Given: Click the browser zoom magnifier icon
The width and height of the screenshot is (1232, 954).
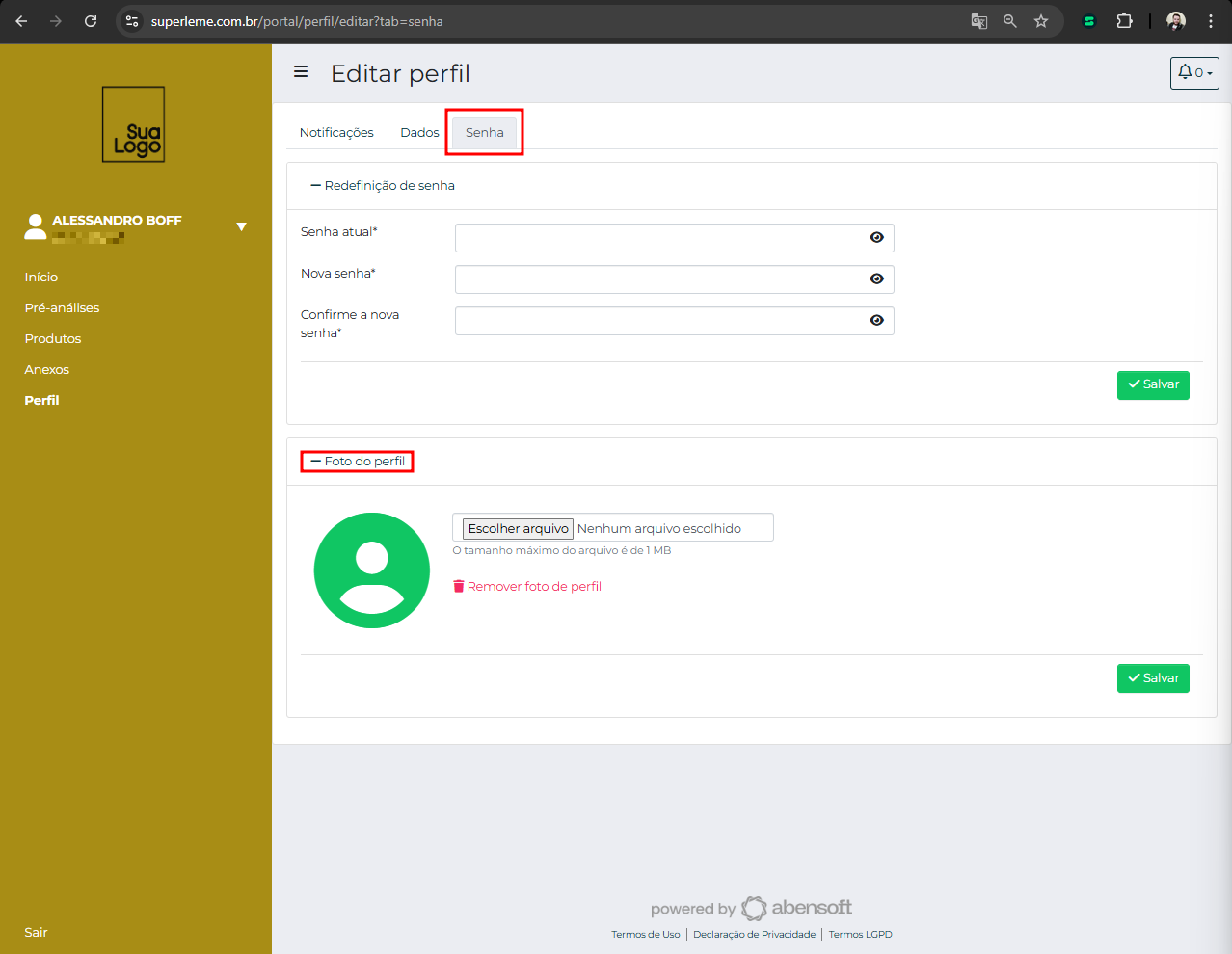Looking at the screenshot, I should point(1010,21).
